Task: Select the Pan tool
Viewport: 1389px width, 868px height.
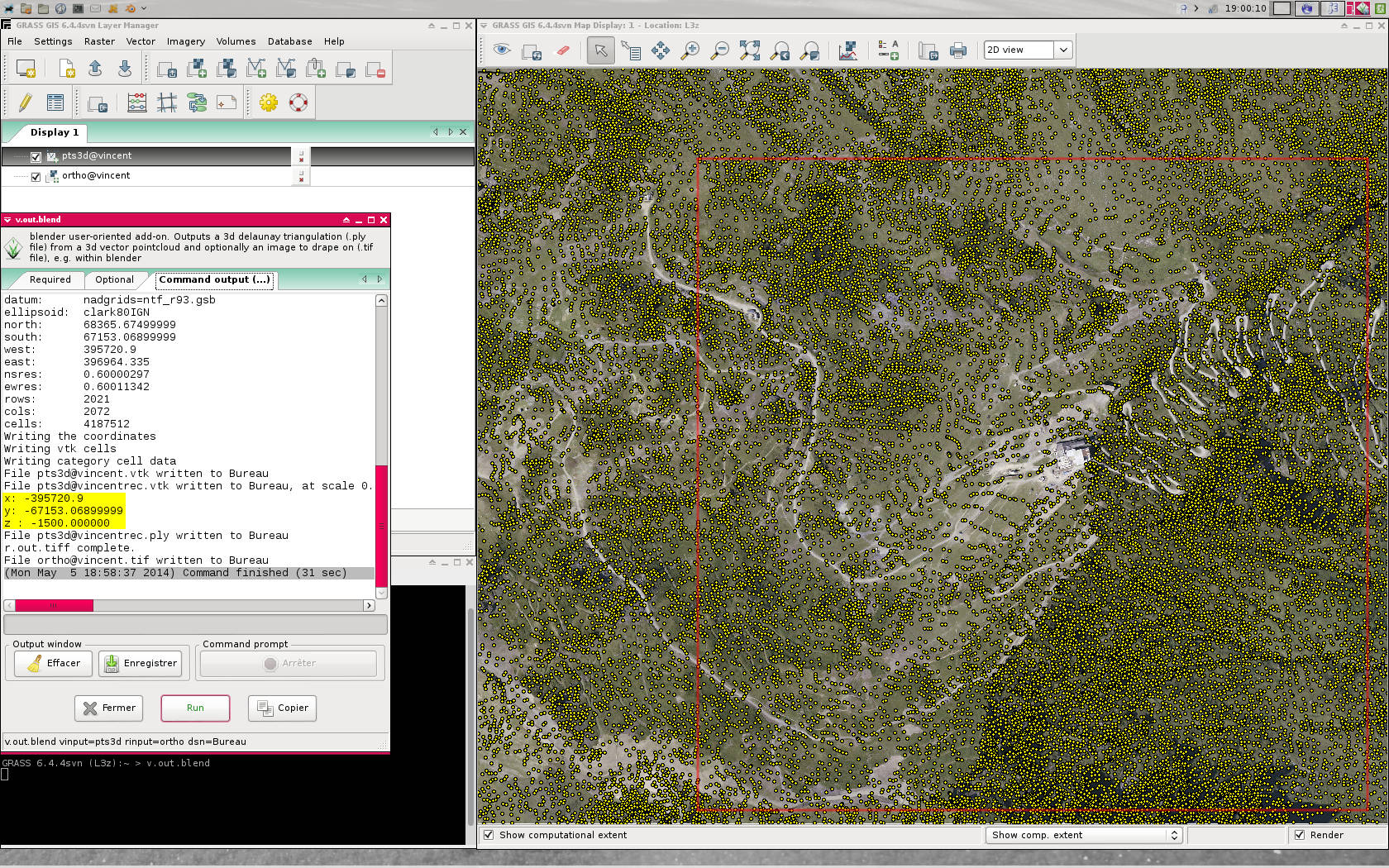Action: tap(661, 50)
